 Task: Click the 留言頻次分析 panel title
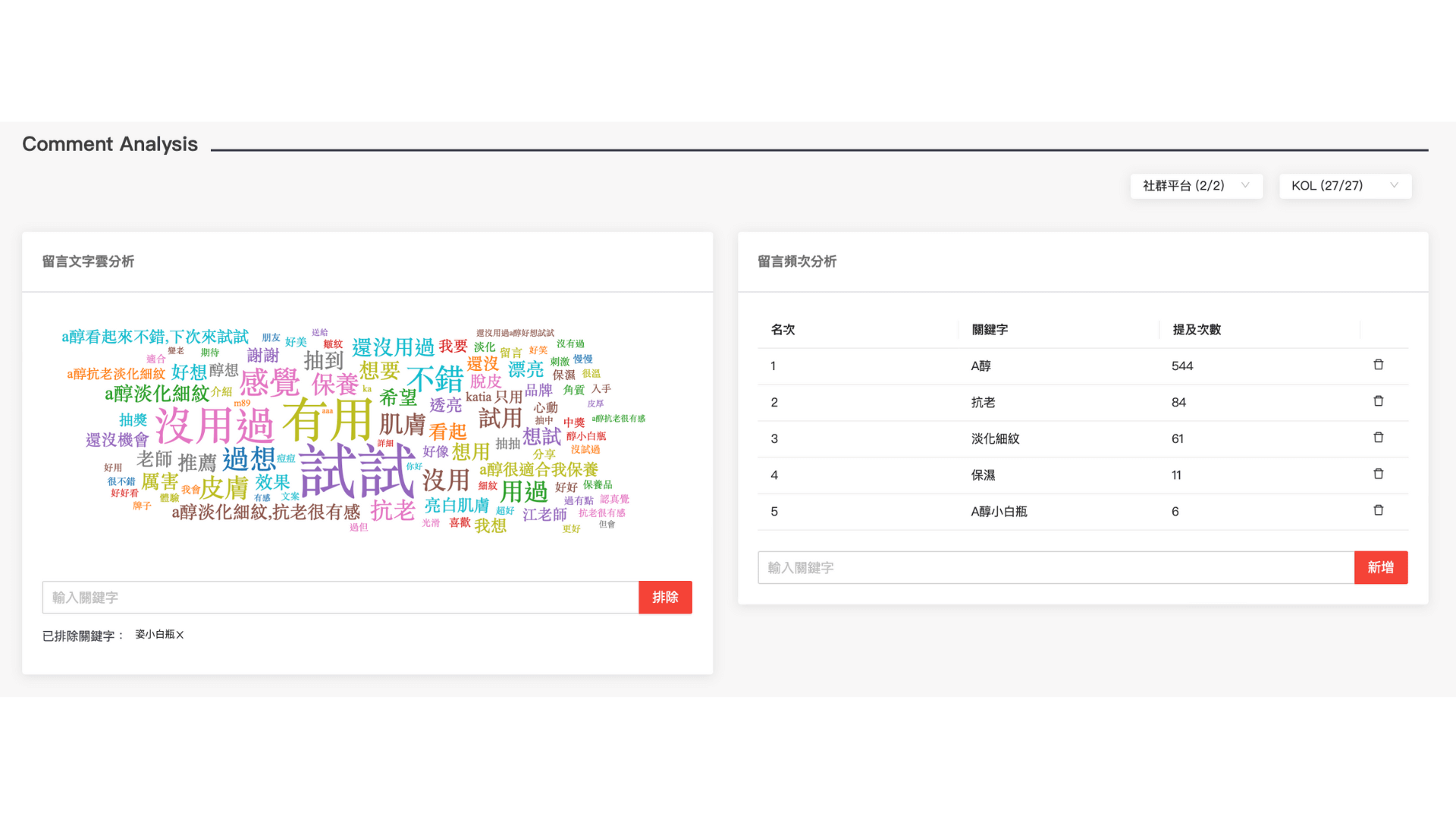[x=797, y=262]
